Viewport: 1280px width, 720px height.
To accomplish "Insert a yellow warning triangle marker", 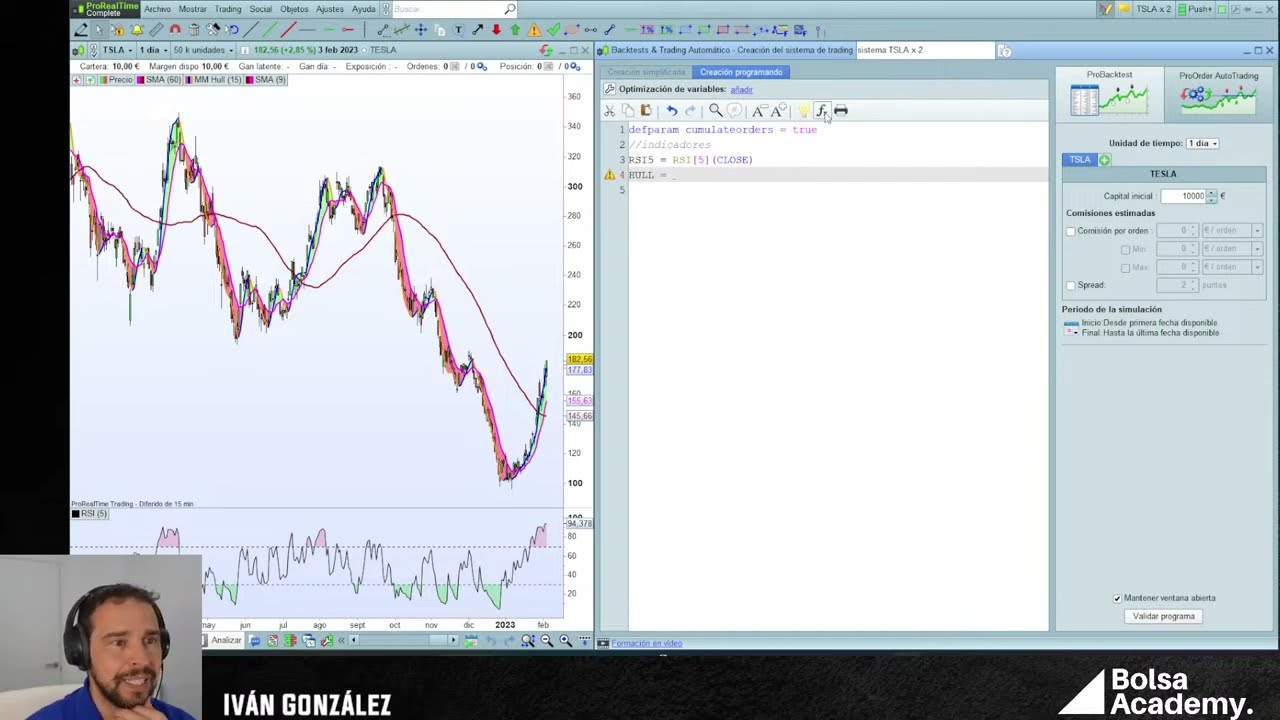I will 534,30.
